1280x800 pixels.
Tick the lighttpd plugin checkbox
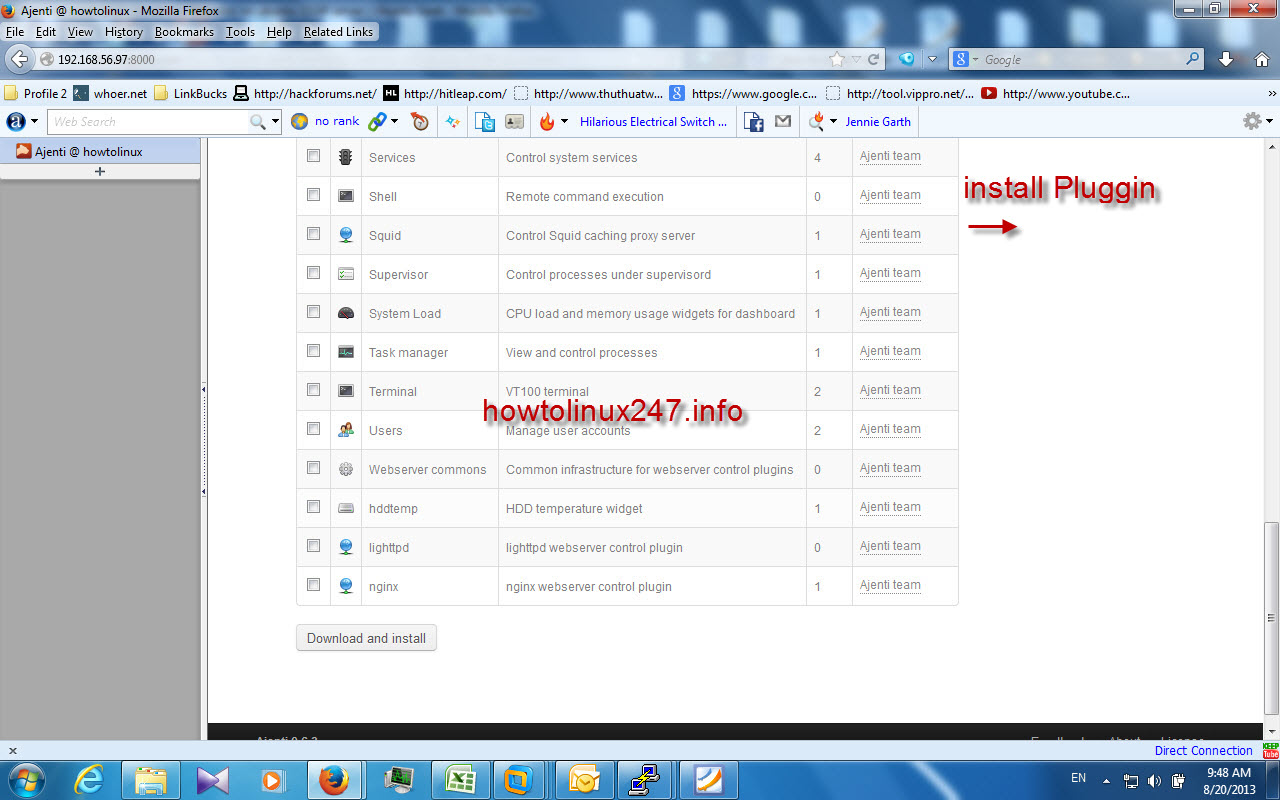point(313,546)
